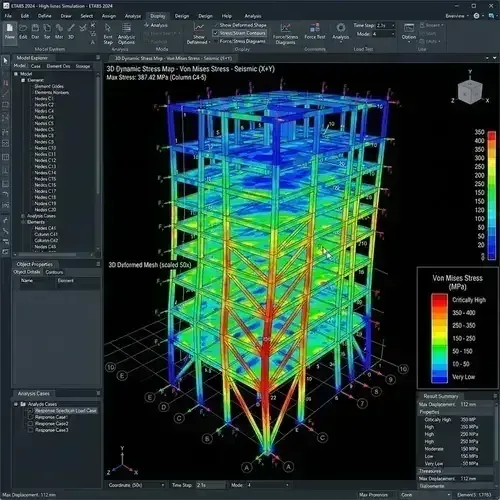Screen dimensions: 500x500
Task: Click the Show Deformed graph icon
Action: [199, 27]
